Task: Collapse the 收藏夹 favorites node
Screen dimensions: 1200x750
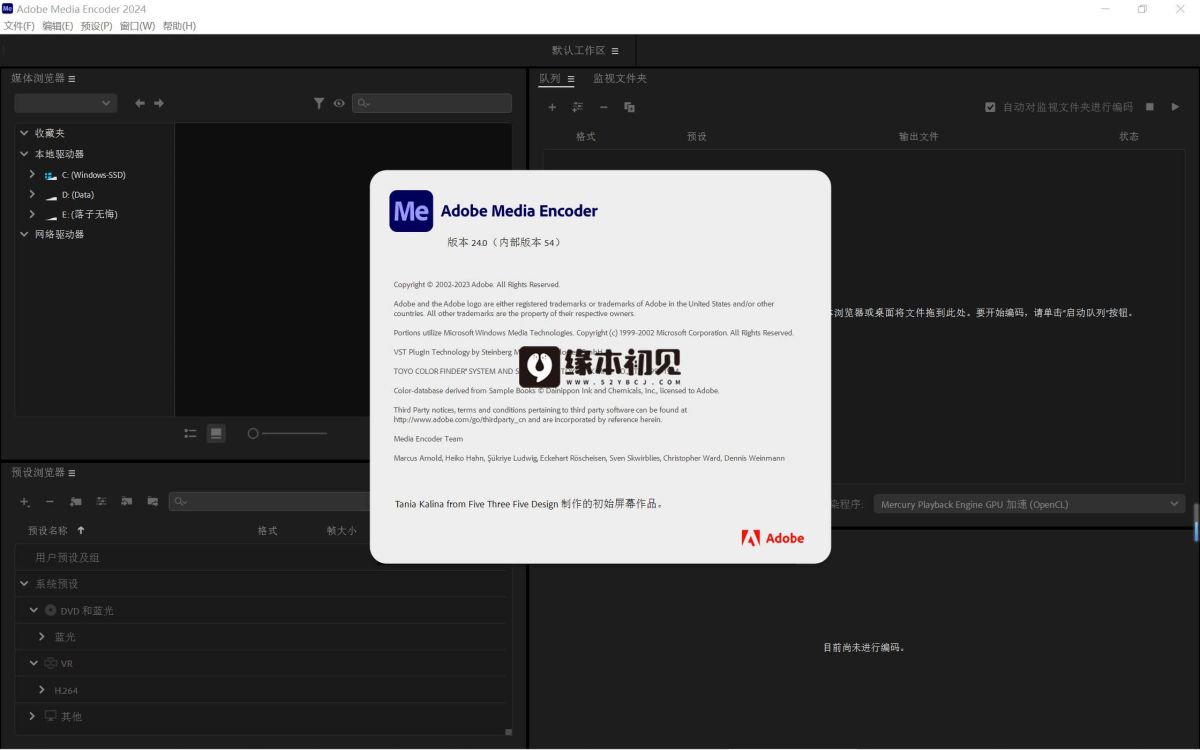Action: coord(24,133)
